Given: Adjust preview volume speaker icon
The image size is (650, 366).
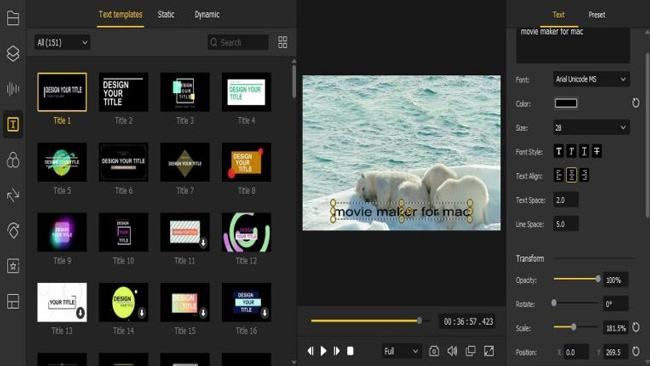Looking at the screenshot, I should tap(452, 351).
